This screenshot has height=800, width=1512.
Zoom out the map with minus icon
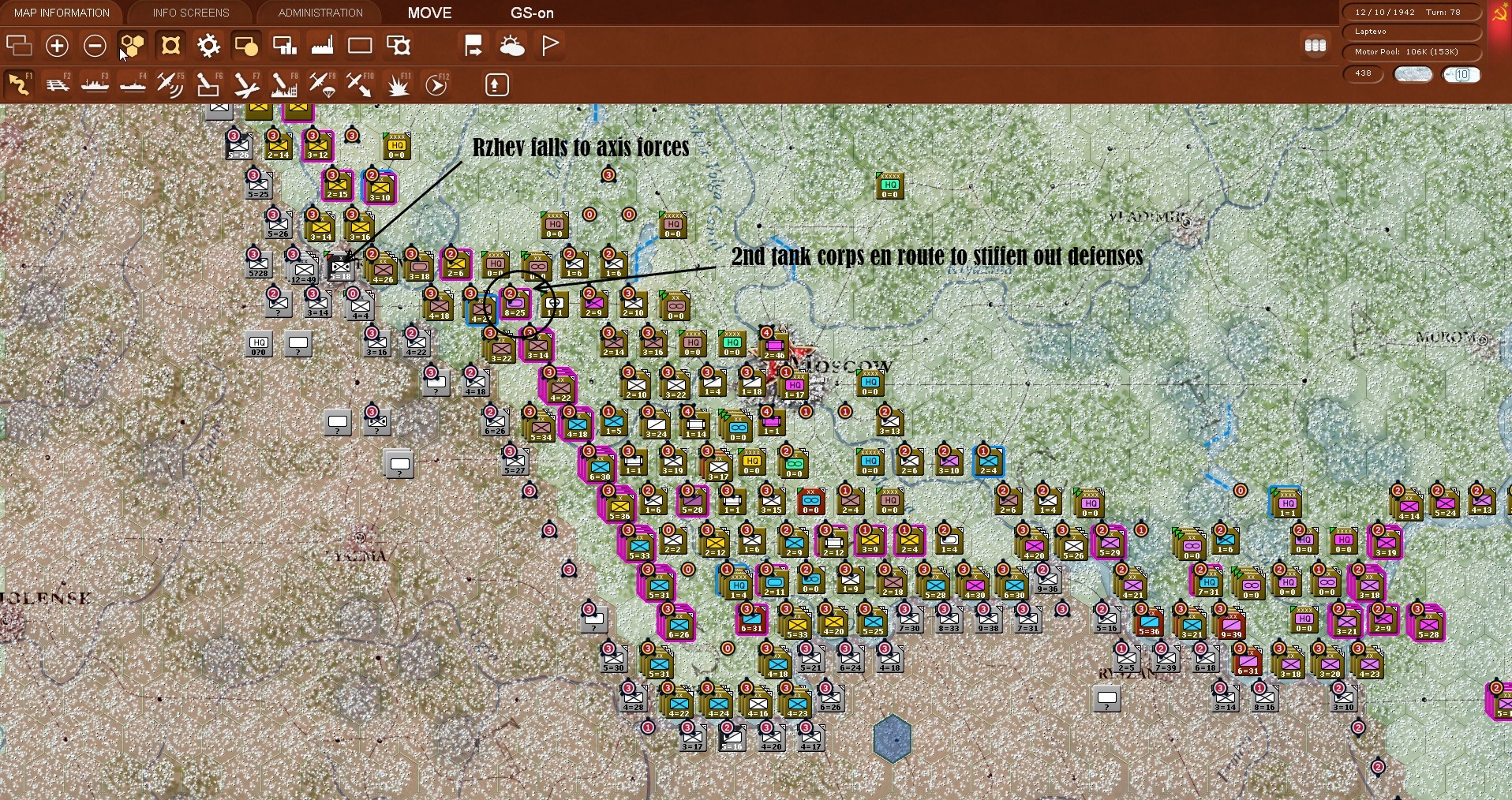click(x=95, y=46)
